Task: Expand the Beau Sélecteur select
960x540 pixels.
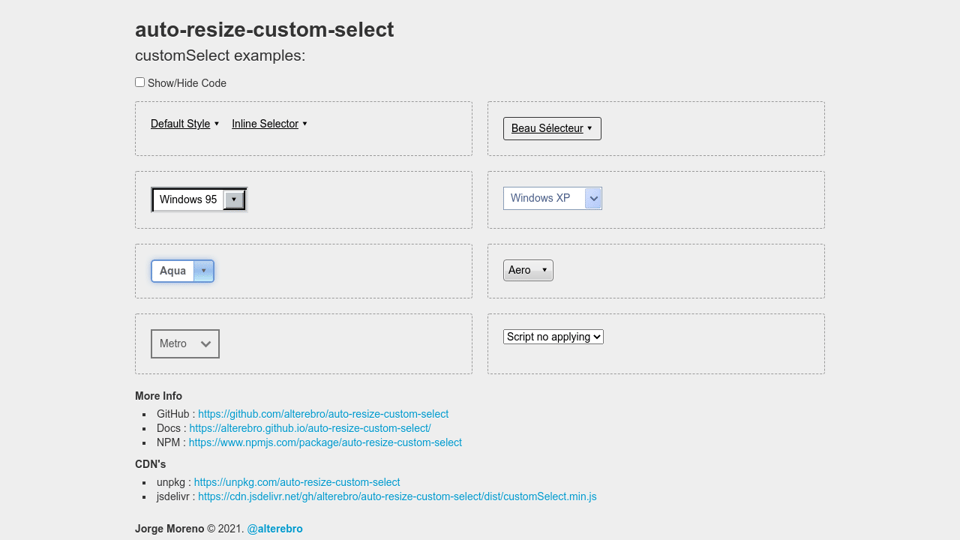Action: click(551, 128)
